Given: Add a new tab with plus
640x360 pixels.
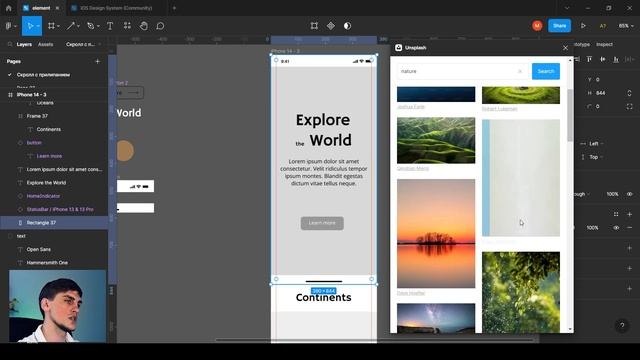Looking at the screenshot, I should [x=174, y=8].
